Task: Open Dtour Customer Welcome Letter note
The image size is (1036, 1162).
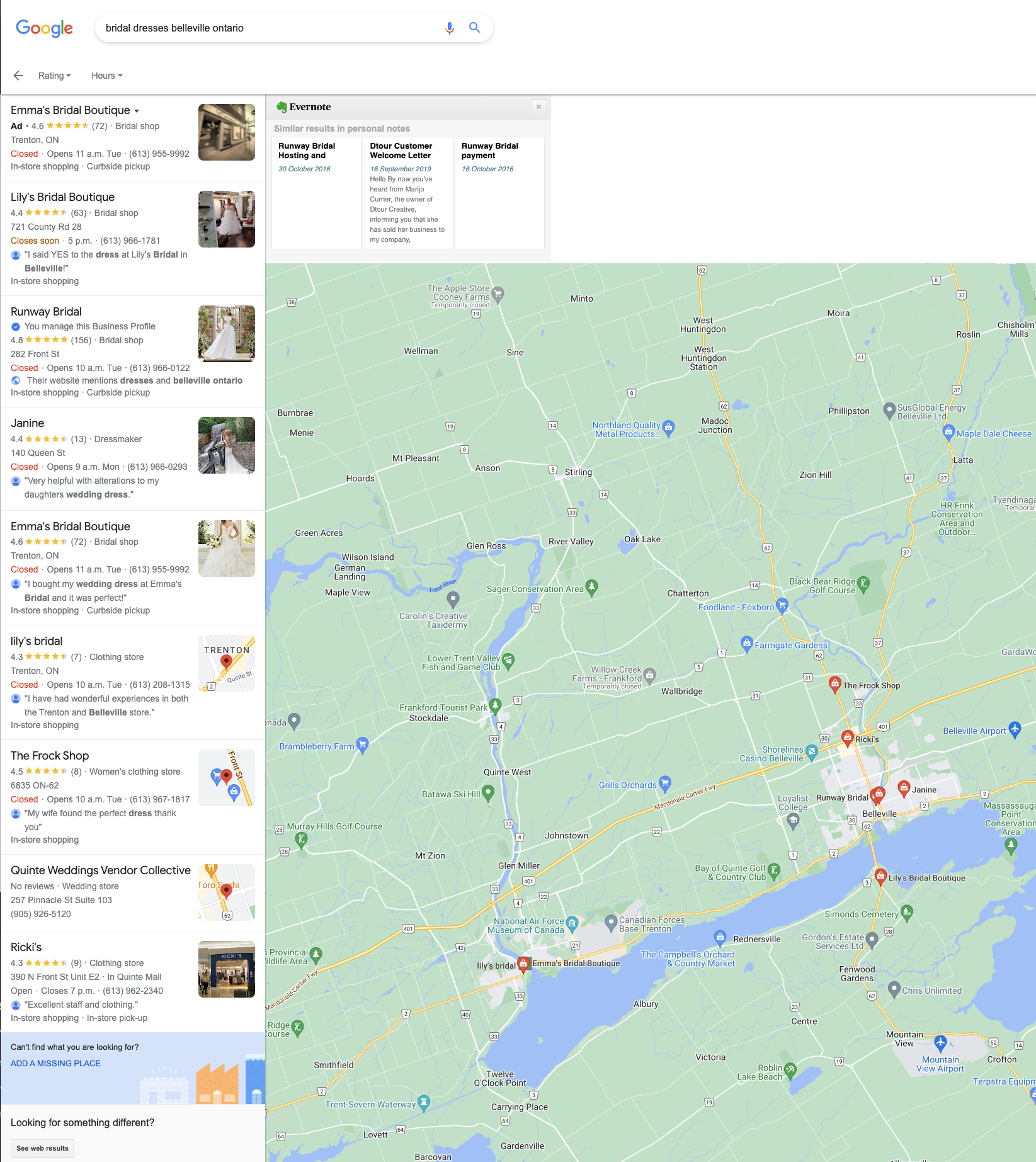Action: point(407,192)
